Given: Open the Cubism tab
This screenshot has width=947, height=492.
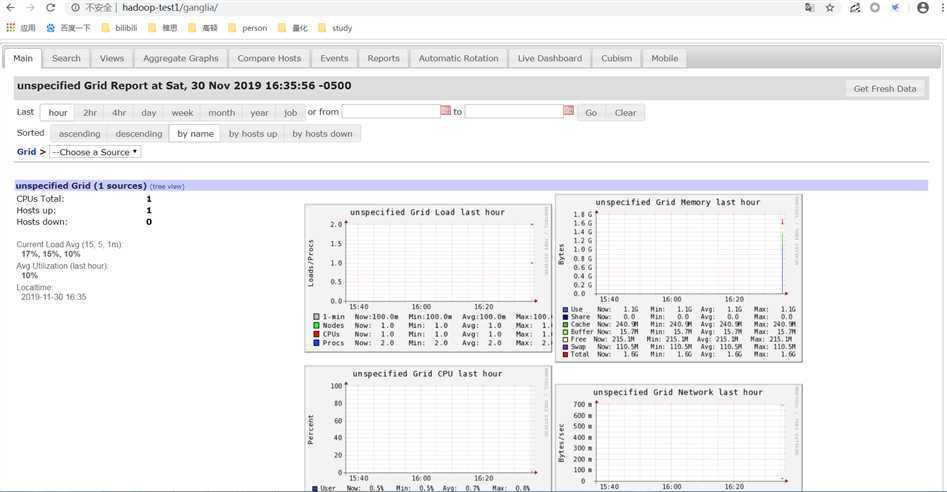Looking at the screenshot, I should [x=617, y=58].
